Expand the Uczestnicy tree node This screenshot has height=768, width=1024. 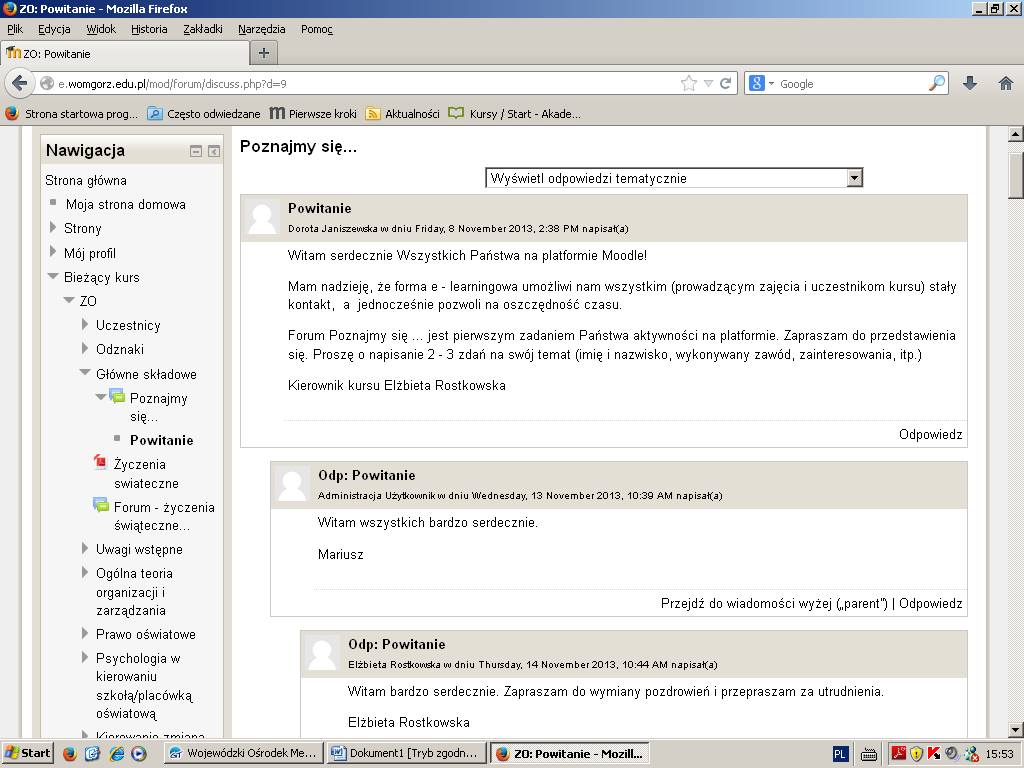pyautogui.click(x=85, y=324)
